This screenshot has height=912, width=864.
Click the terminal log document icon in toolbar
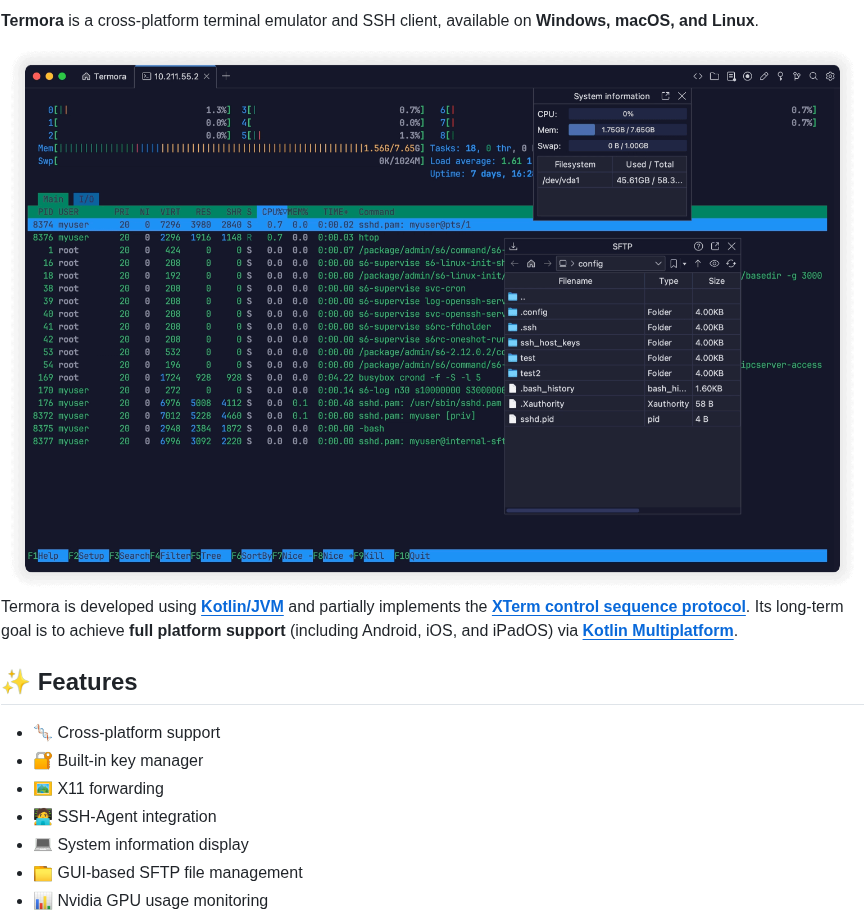[x=731, y=76]
